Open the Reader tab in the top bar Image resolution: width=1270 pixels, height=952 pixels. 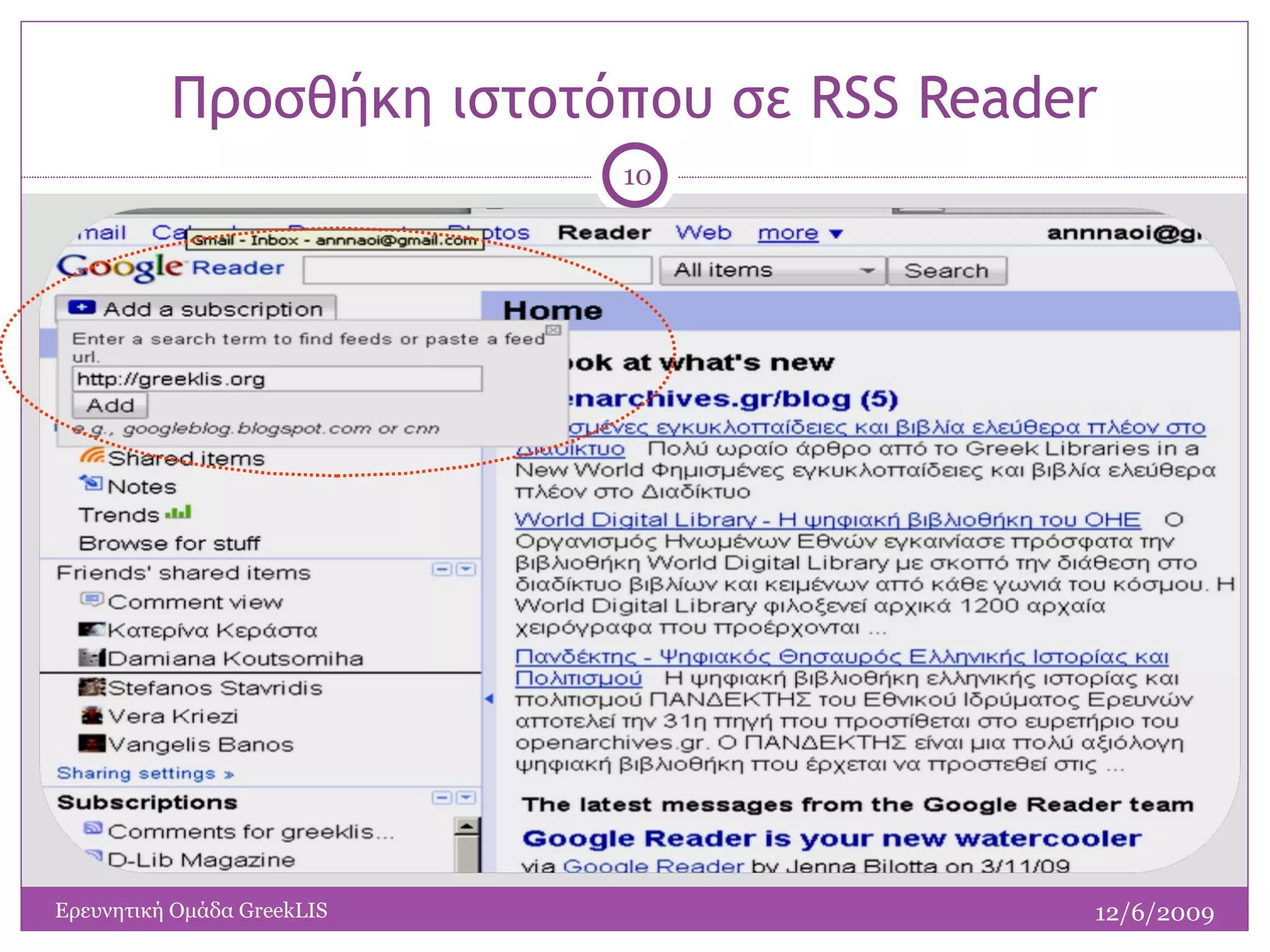(604, 232)
